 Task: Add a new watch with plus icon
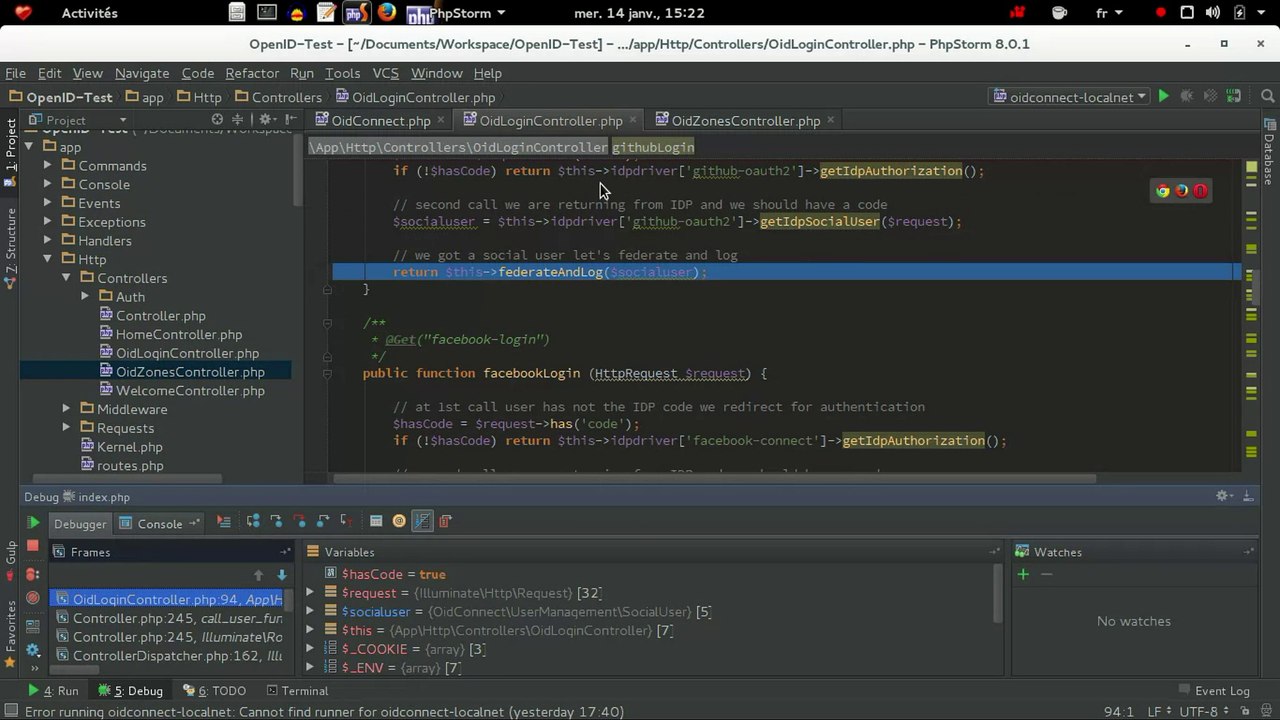[x=1023, y=574]
